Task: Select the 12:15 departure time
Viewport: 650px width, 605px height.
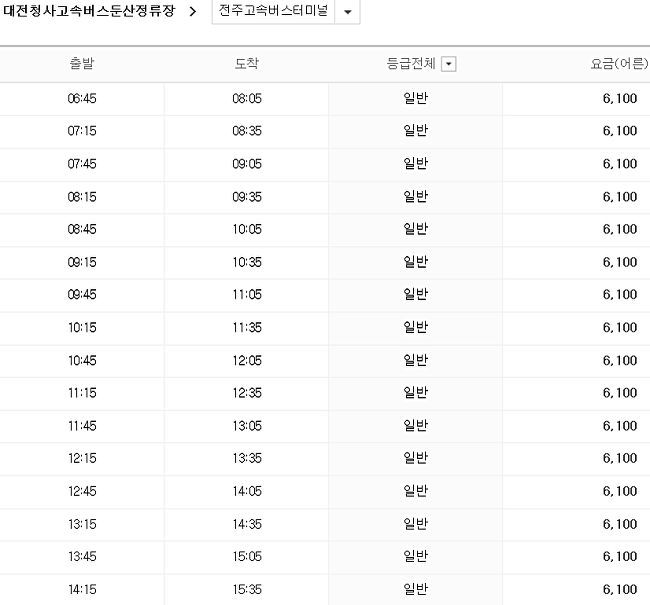Action: (82, 458)
